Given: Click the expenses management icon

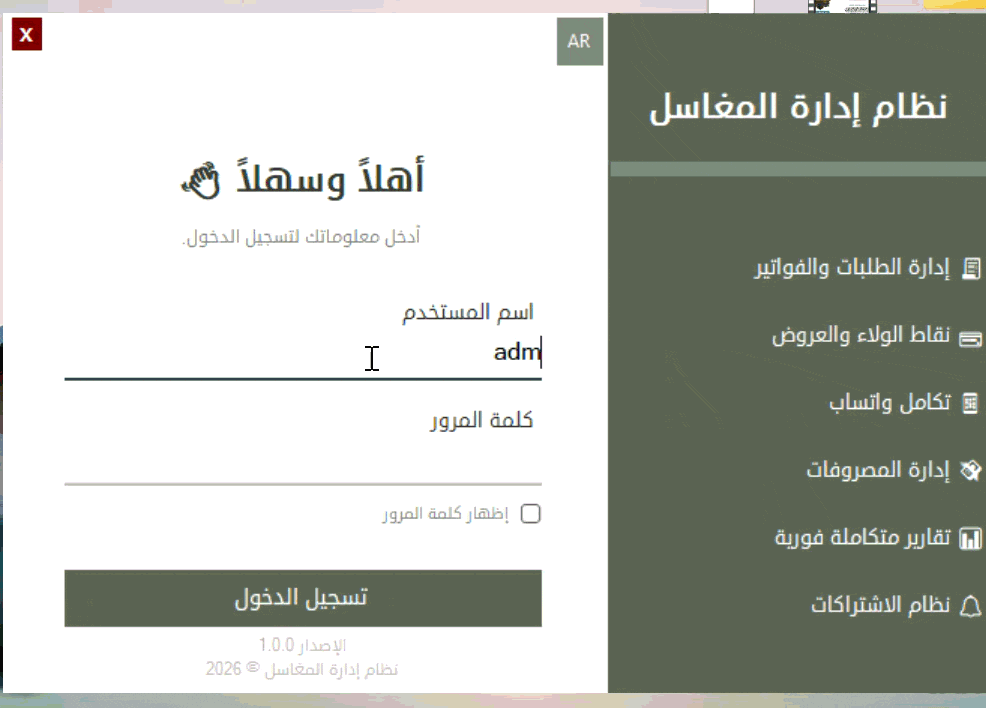Looking at the screenshot, I should (x=970, y=470).
